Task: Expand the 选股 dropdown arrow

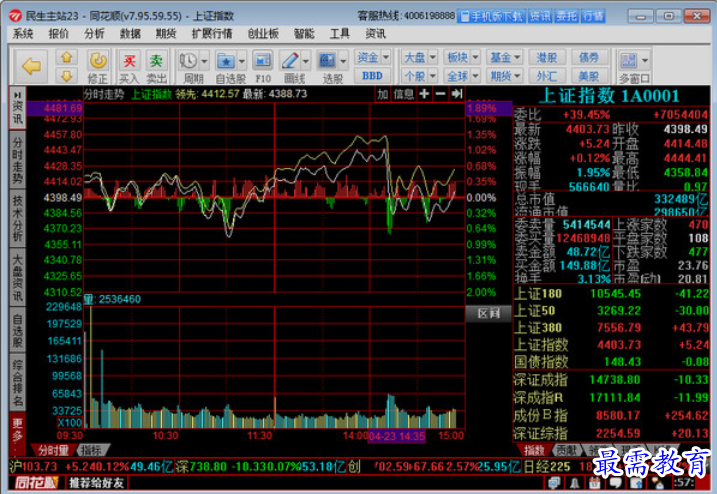Action: [343, 61]
